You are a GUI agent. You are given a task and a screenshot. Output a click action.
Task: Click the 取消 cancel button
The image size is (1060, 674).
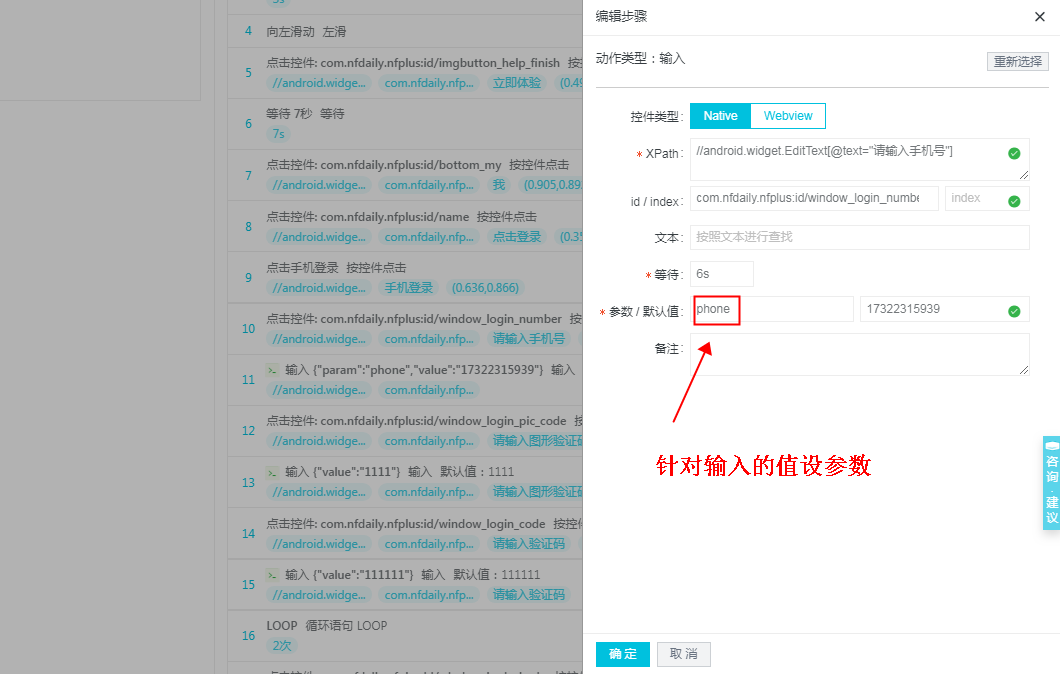[683, 654]
